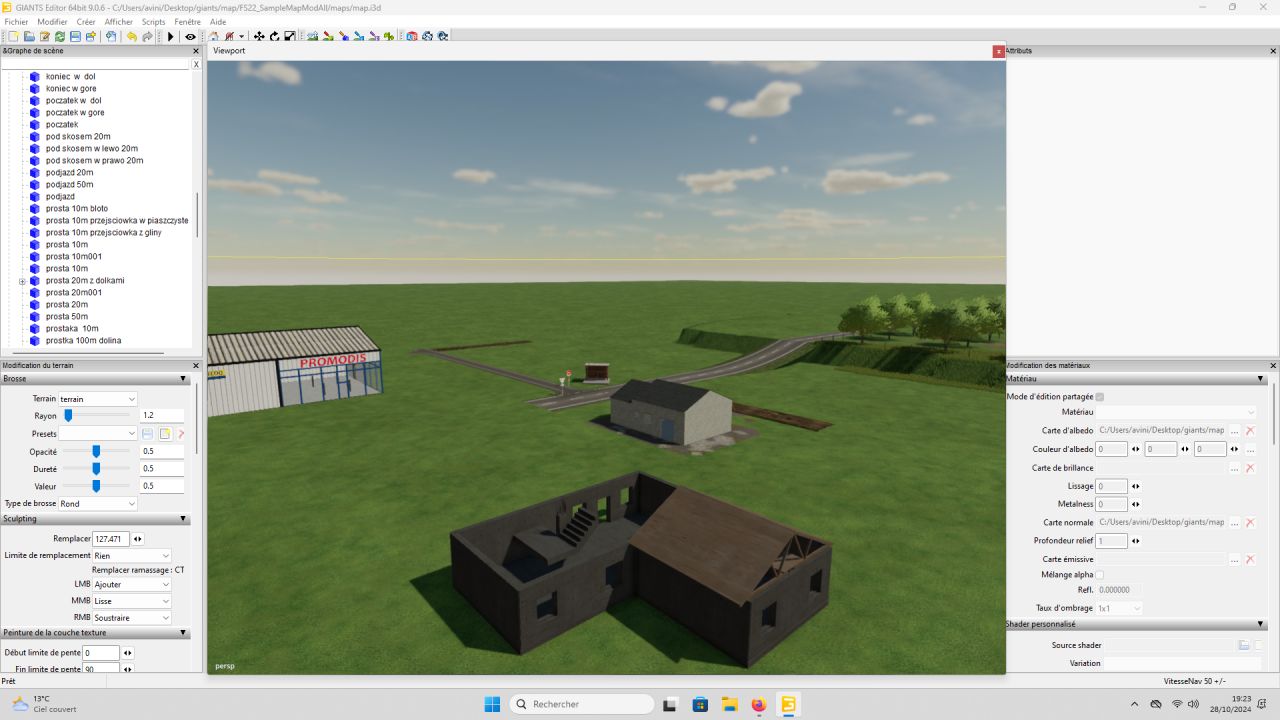This screenshot has width=1280, height=720.
Task: Click the eye visibility icon in toolbar
Action: [x=190, y=37]
